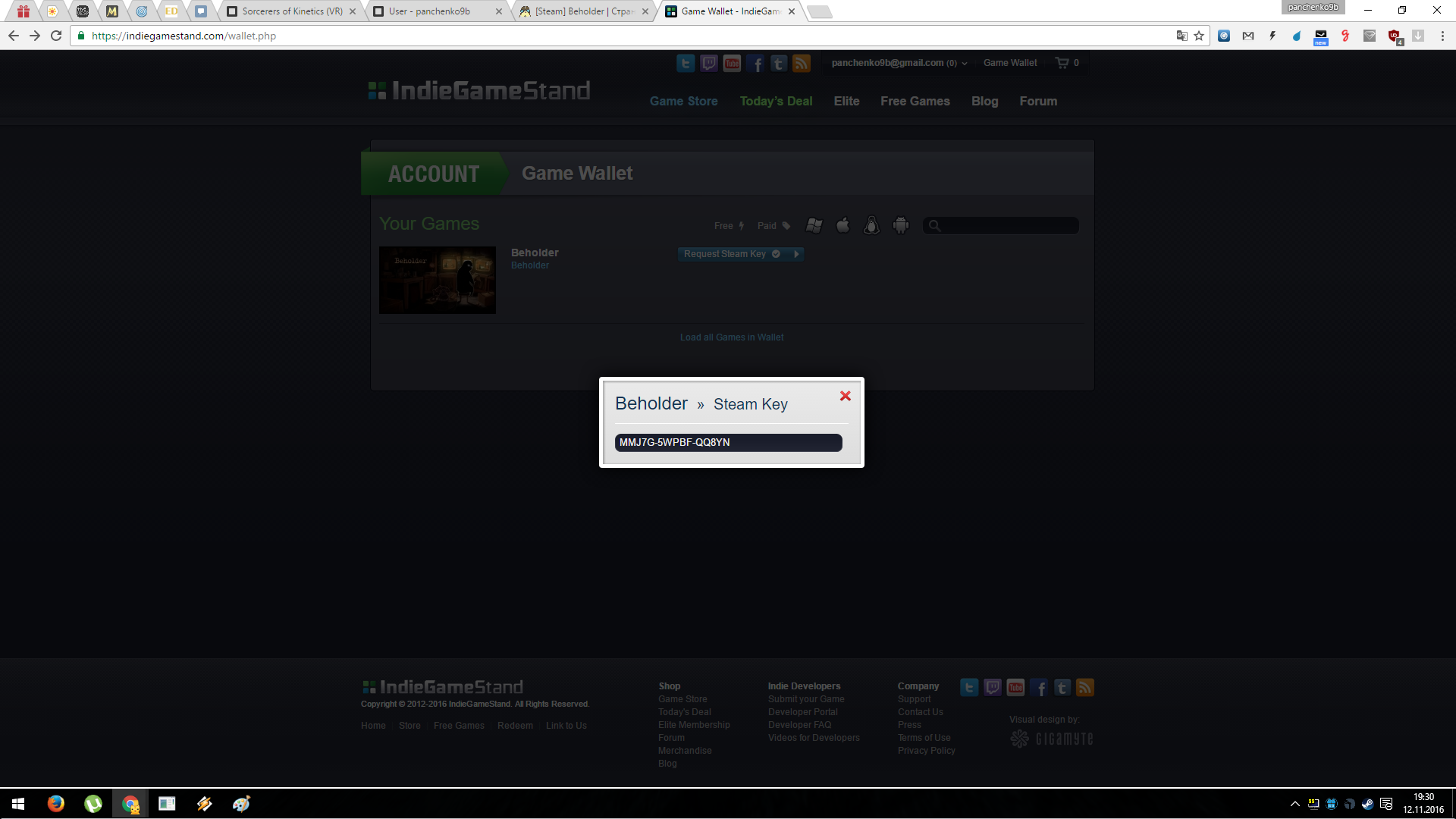The height and width of the screenshot is (819, 1456).
Task: Open the footer Free Games link
Action: coord(459,726)
